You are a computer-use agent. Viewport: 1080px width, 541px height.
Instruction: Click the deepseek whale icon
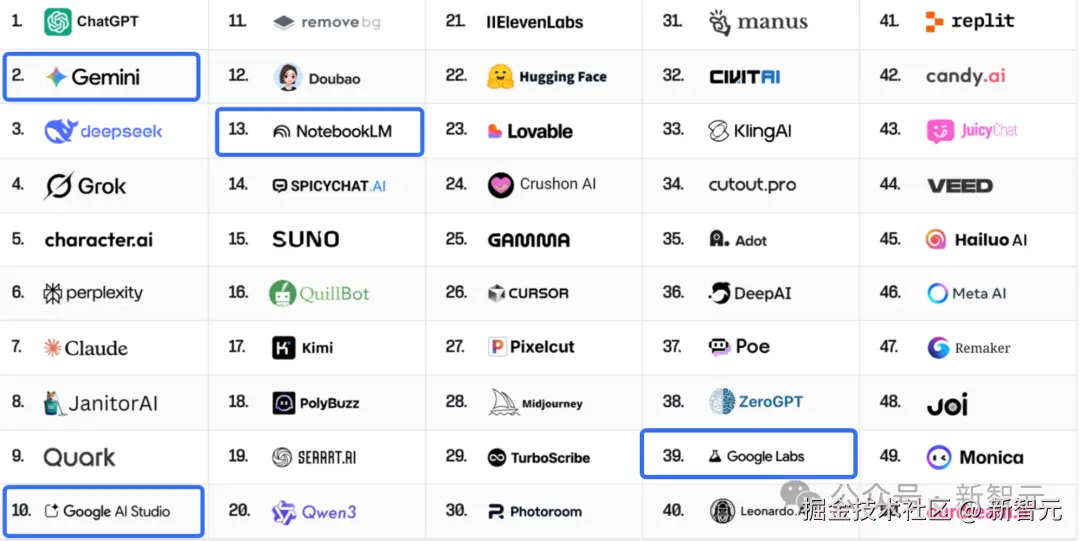click(x=60, y=131)
